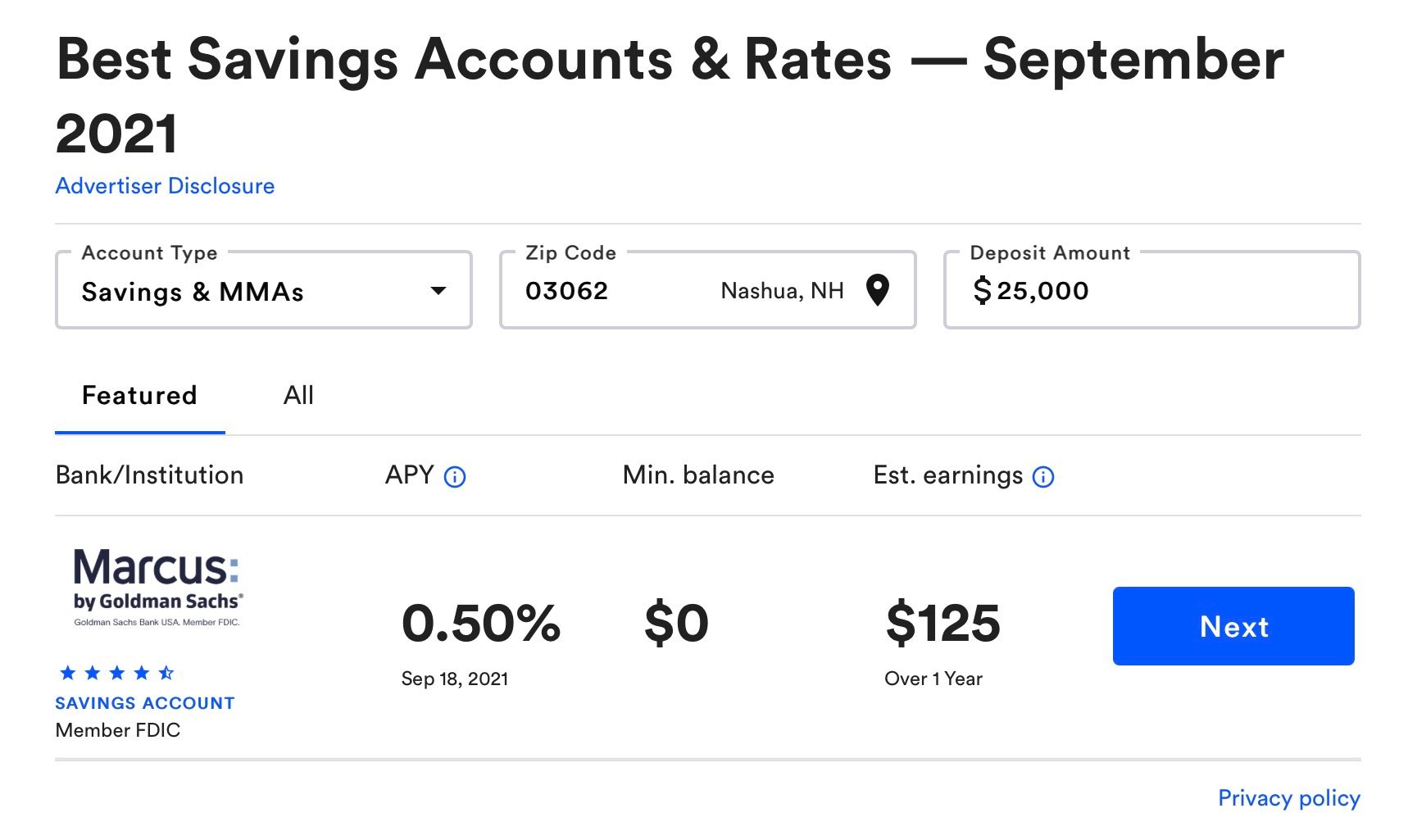Click the Marcus by Goldman Sachs logo
1408x840 pixels.
click(x=158, y=588)
